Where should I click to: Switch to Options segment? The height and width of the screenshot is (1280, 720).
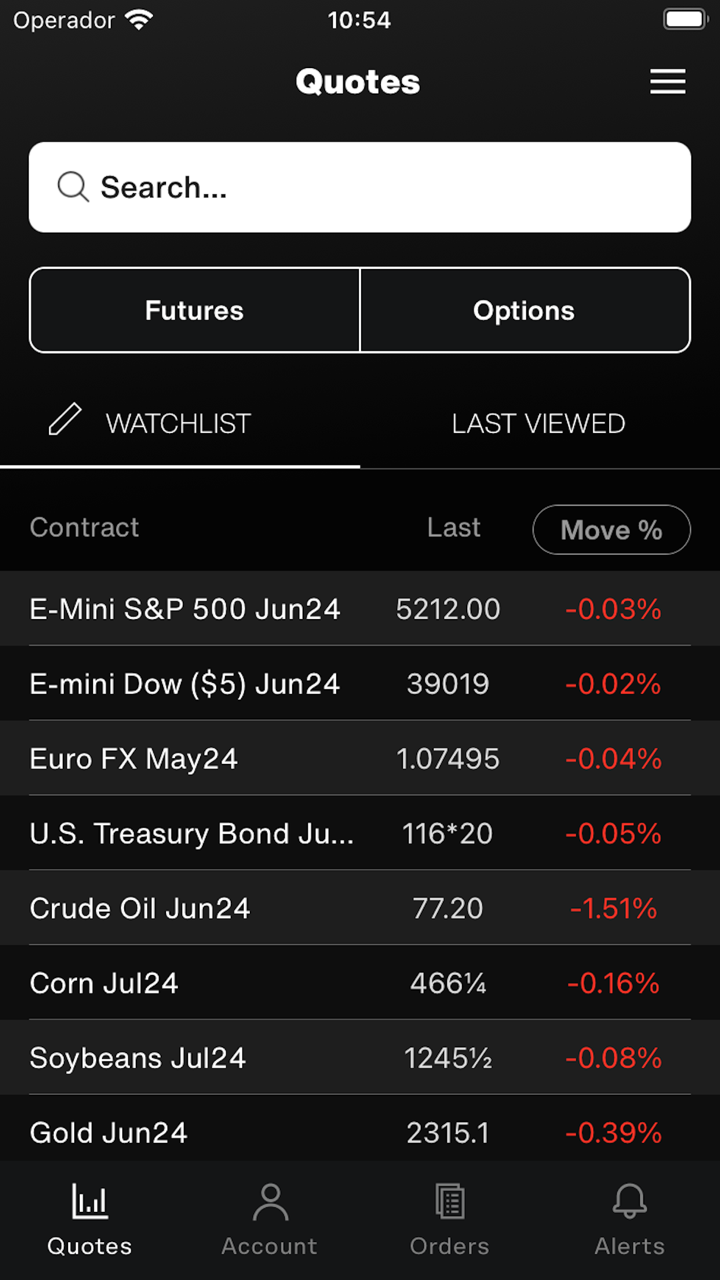tap(524, 310)
